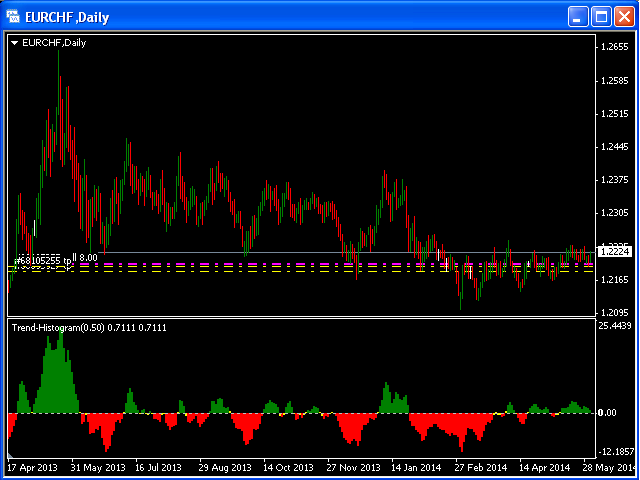Click histogram zero level 0.00 label
The width and height of the screenshot is (640, 480).
point(607,413)
